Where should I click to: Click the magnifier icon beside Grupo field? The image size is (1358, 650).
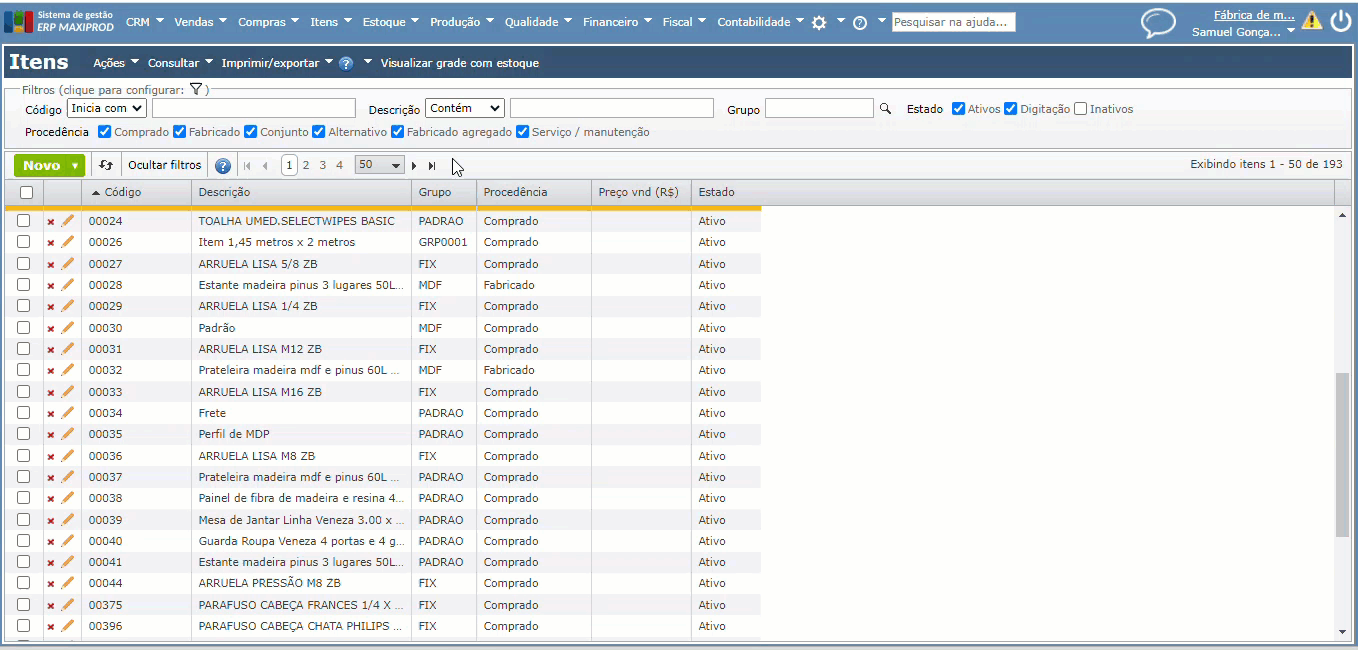pyautogui.click(x=885, y=108)
